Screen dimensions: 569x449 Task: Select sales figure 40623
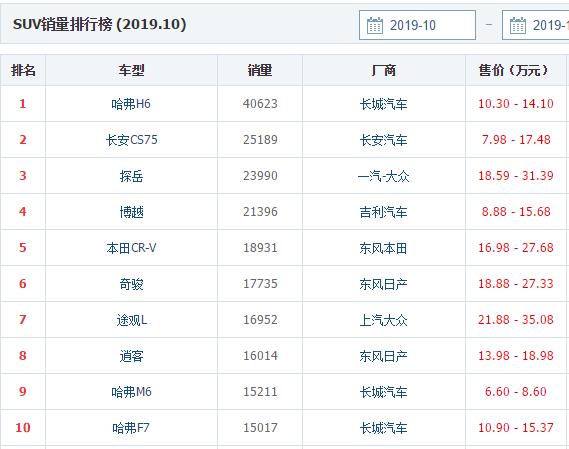[x=260, y=104]
